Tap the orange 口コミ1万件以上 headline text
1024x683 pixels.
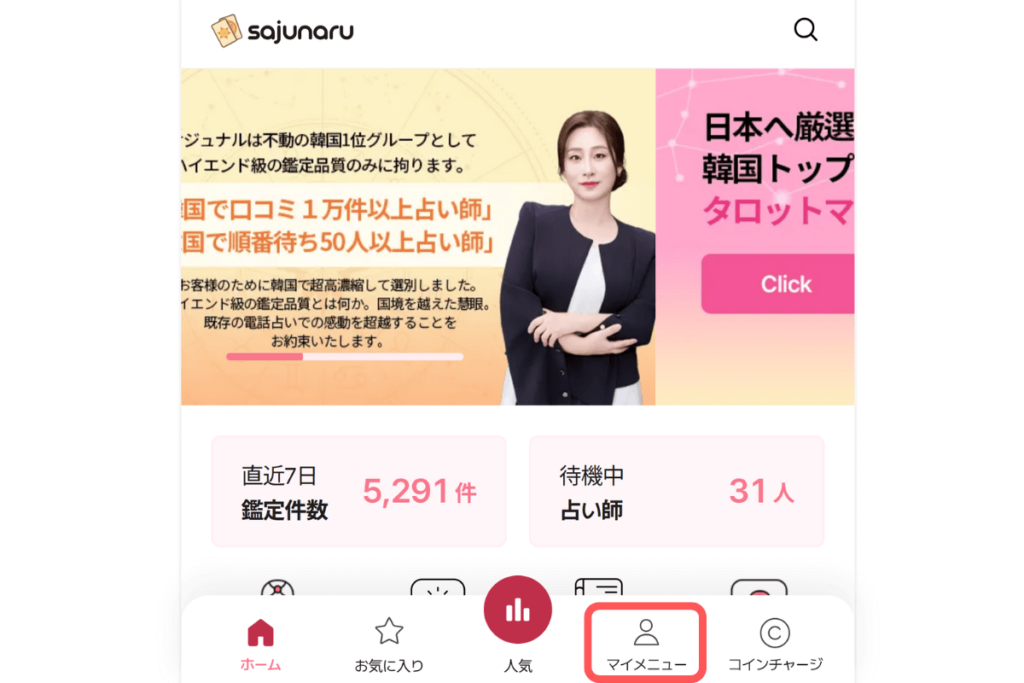point(337,210)
